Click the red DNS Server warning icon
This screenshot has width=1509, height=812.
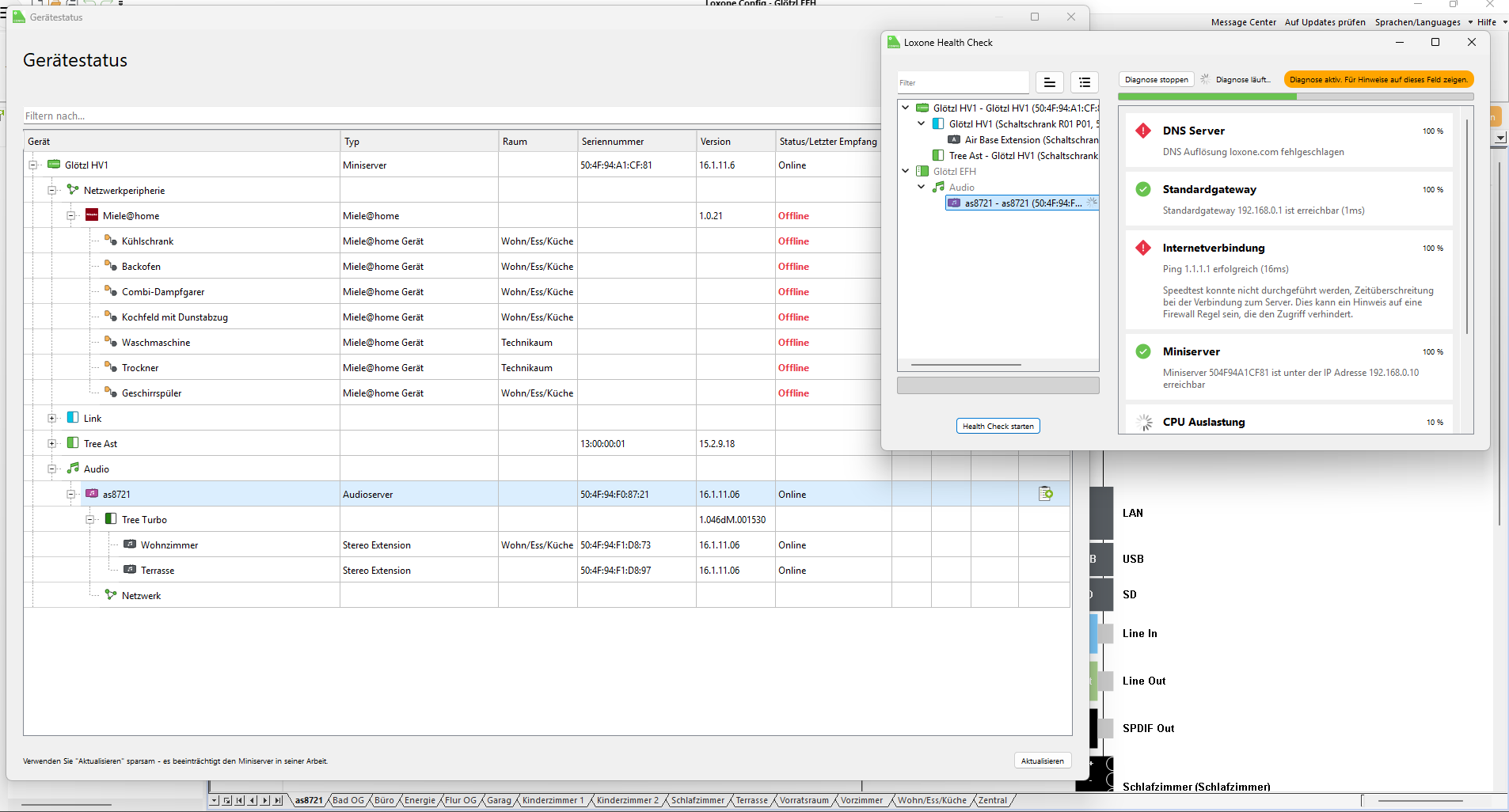coord(1143,131)
